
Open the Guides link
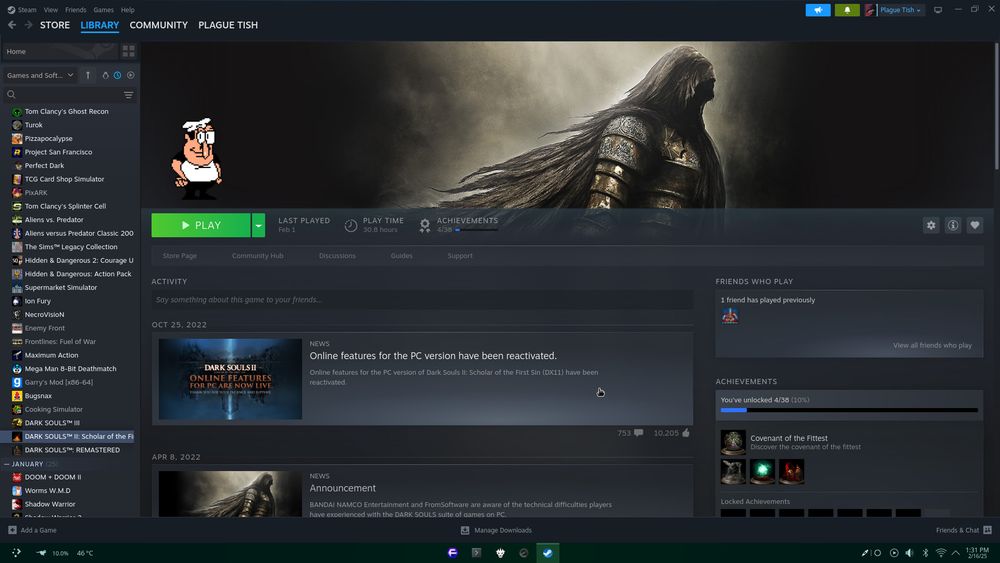click(x=402, y=256)
